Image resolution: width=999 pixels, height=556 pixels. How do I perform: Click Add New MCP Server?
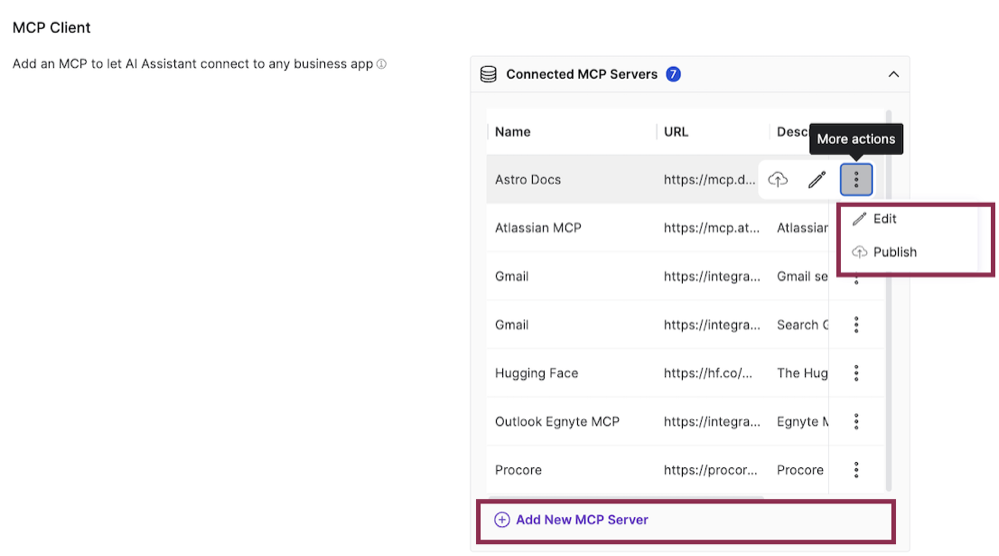point(582,520)
